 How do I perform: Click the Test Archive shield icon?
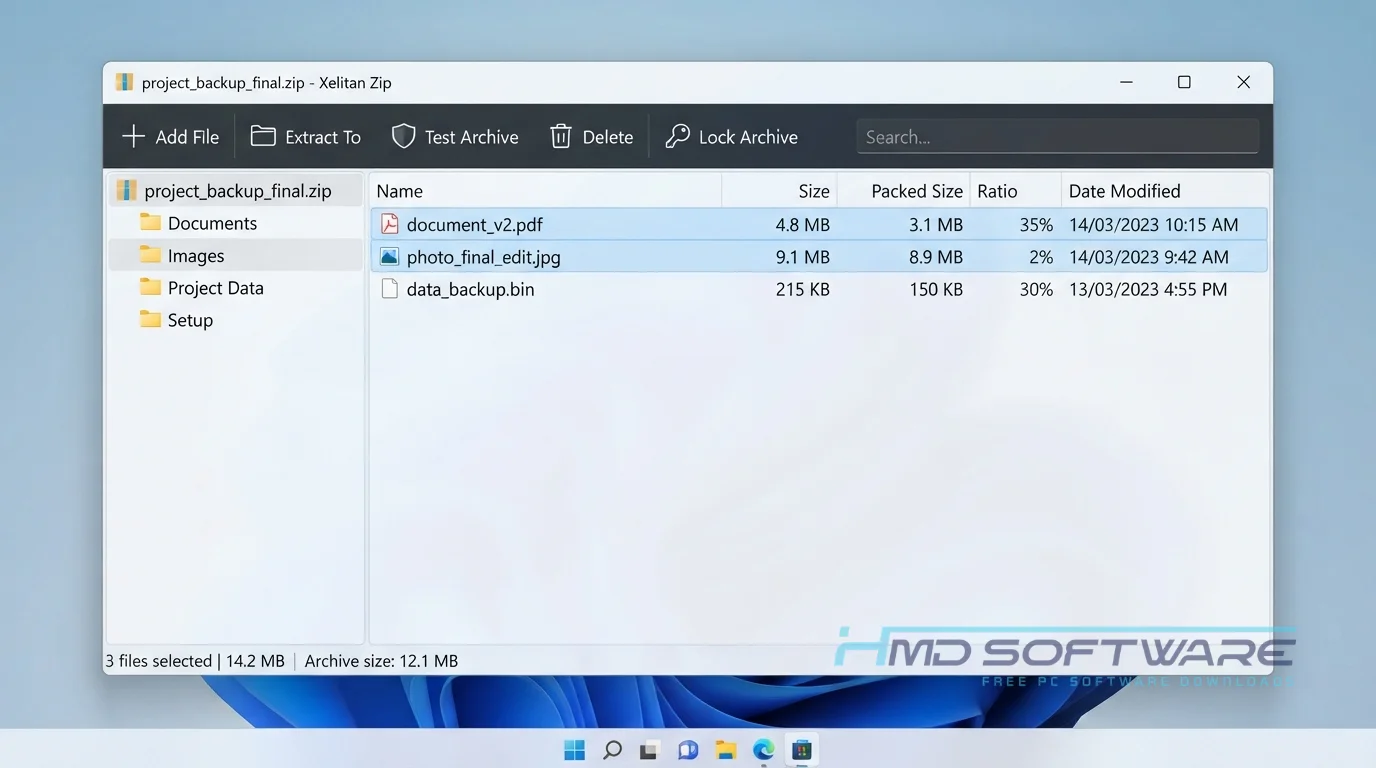click(x=403, y=136)
